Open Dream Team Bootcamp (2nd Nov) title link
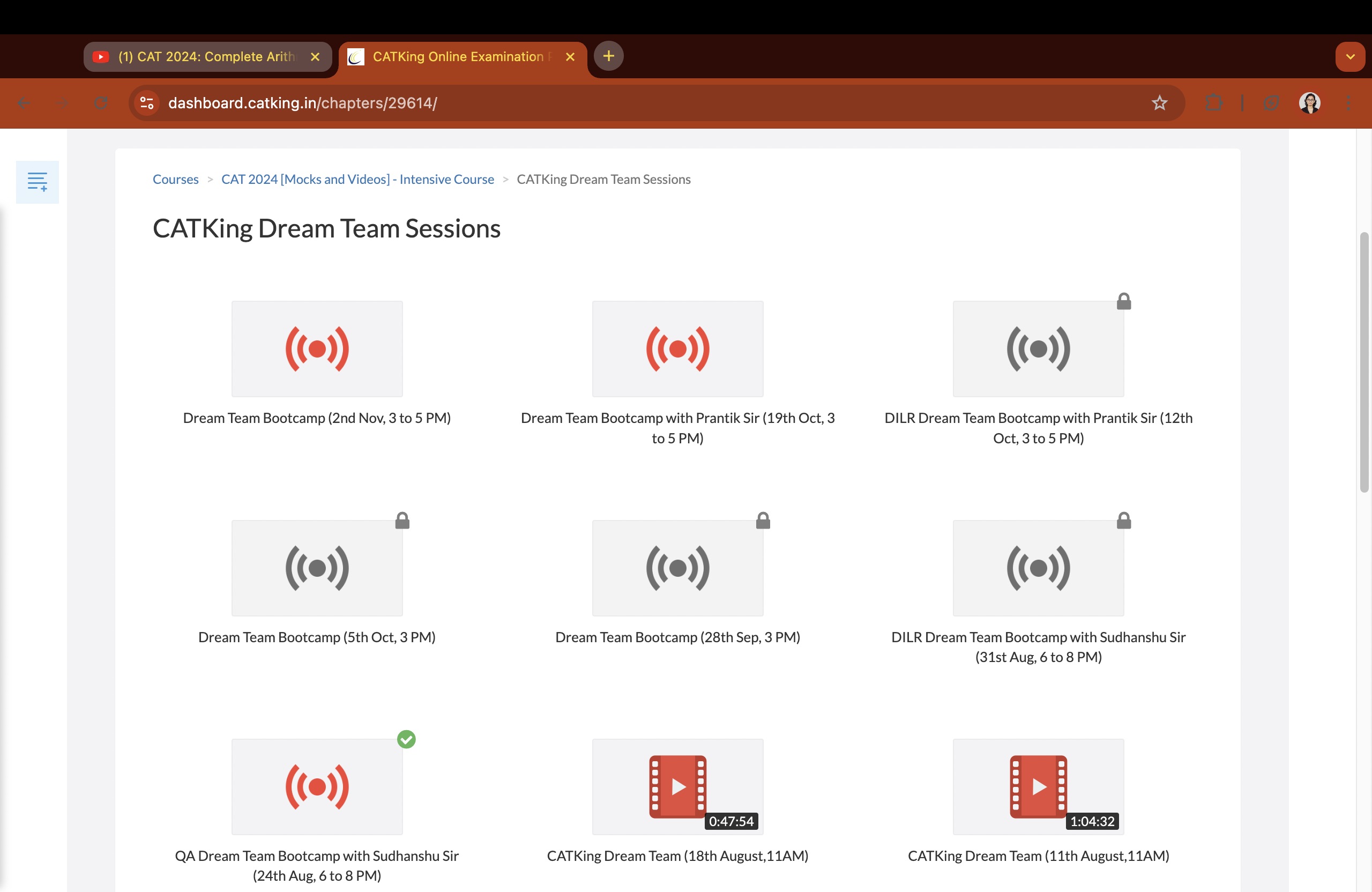Viewport: 1372px width, 892px height. coord(317,418)
